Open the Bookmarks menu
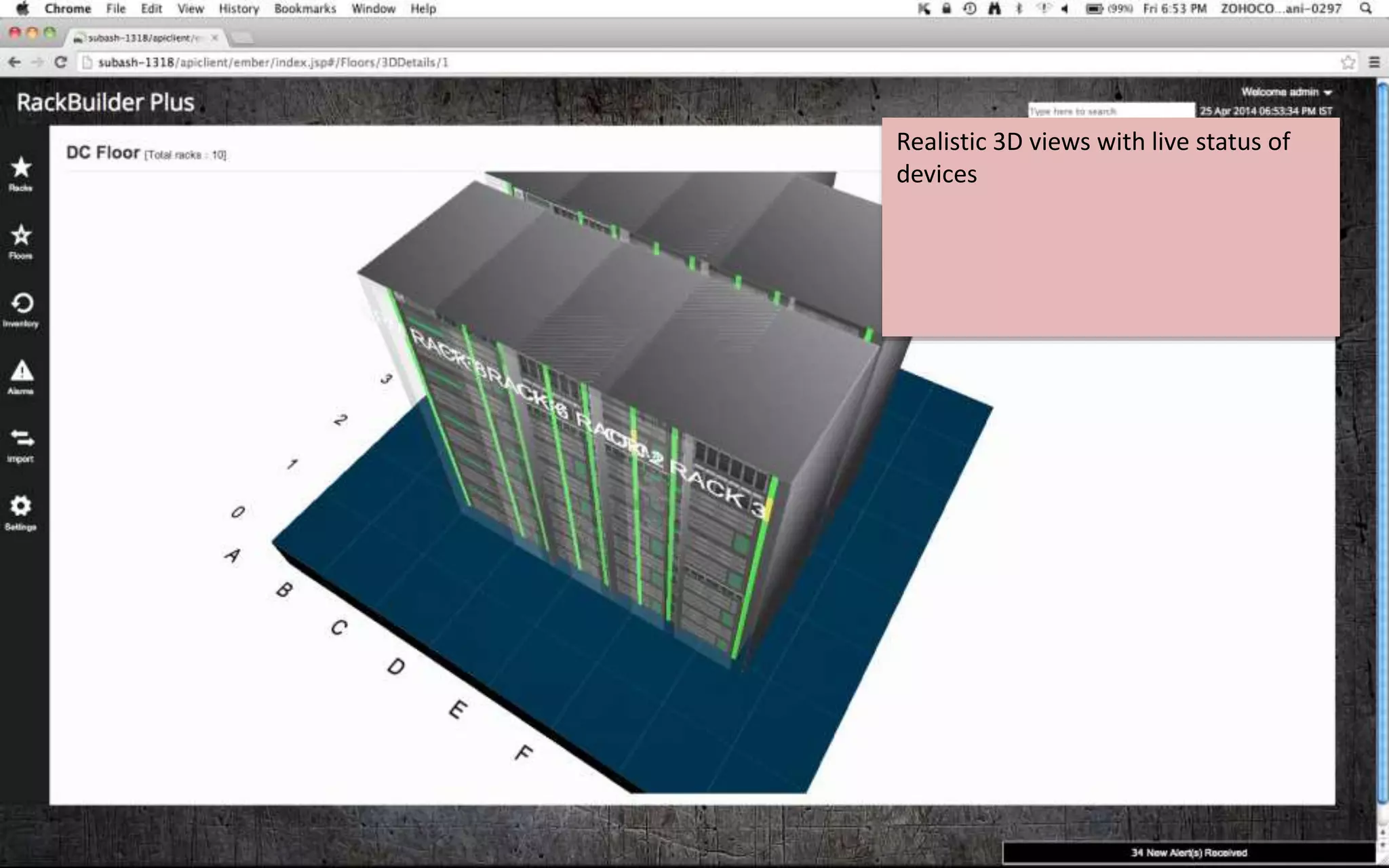This screenshot has height=868, width=1389. click(305, 9)
